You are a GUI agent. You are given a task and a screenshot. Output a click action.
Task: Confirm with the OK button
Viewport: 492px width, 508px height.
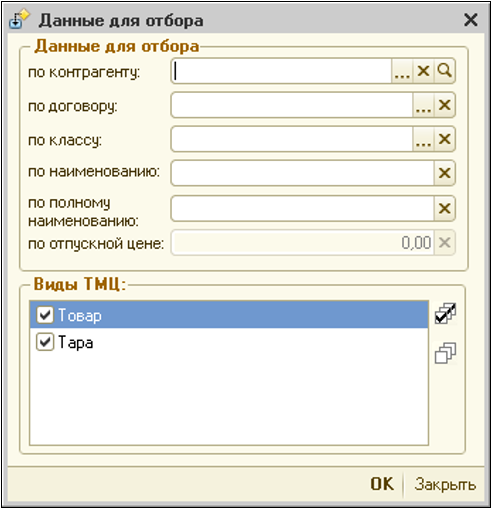(382, 484)
